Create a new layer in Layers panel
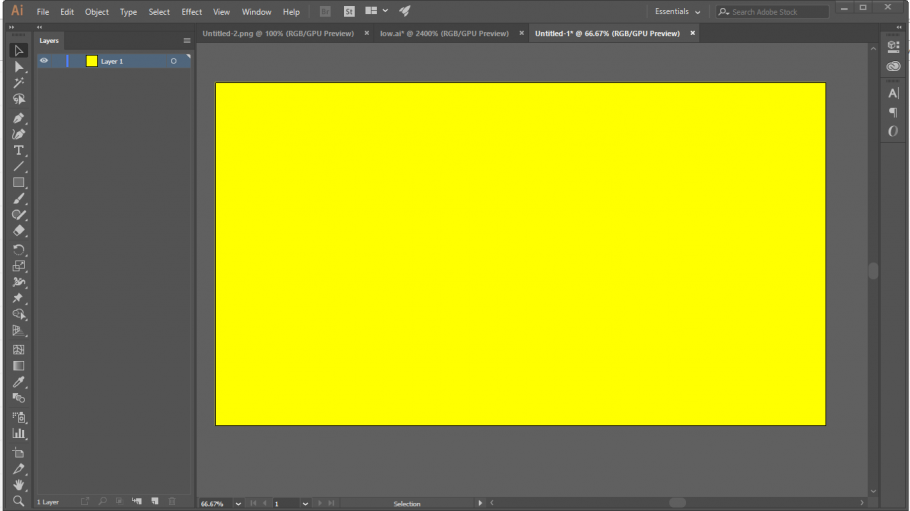The height and width of the screenshot is (511, 910). (x=155, y=501)
